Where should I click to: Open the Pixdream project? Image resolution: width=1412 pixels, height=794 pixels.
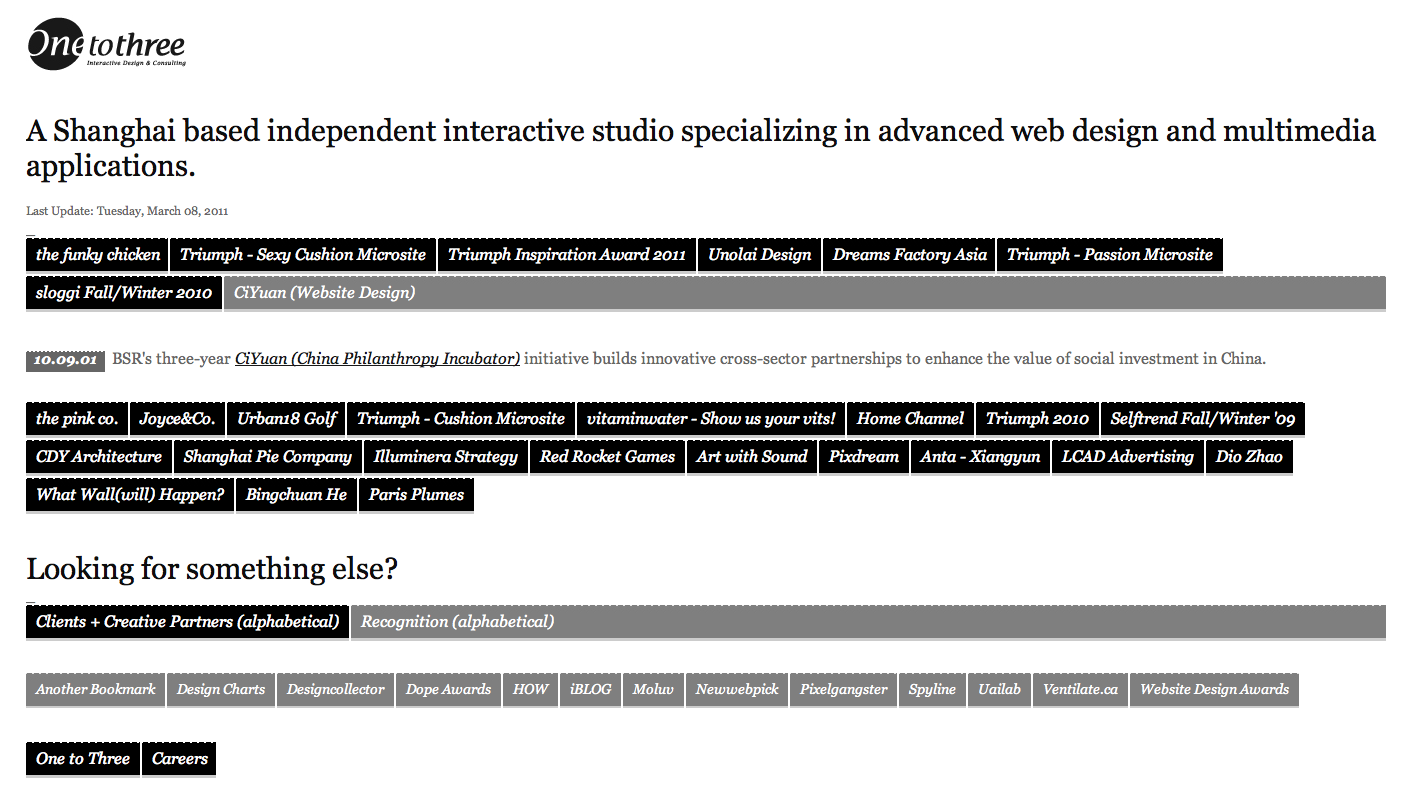[864, 457]
